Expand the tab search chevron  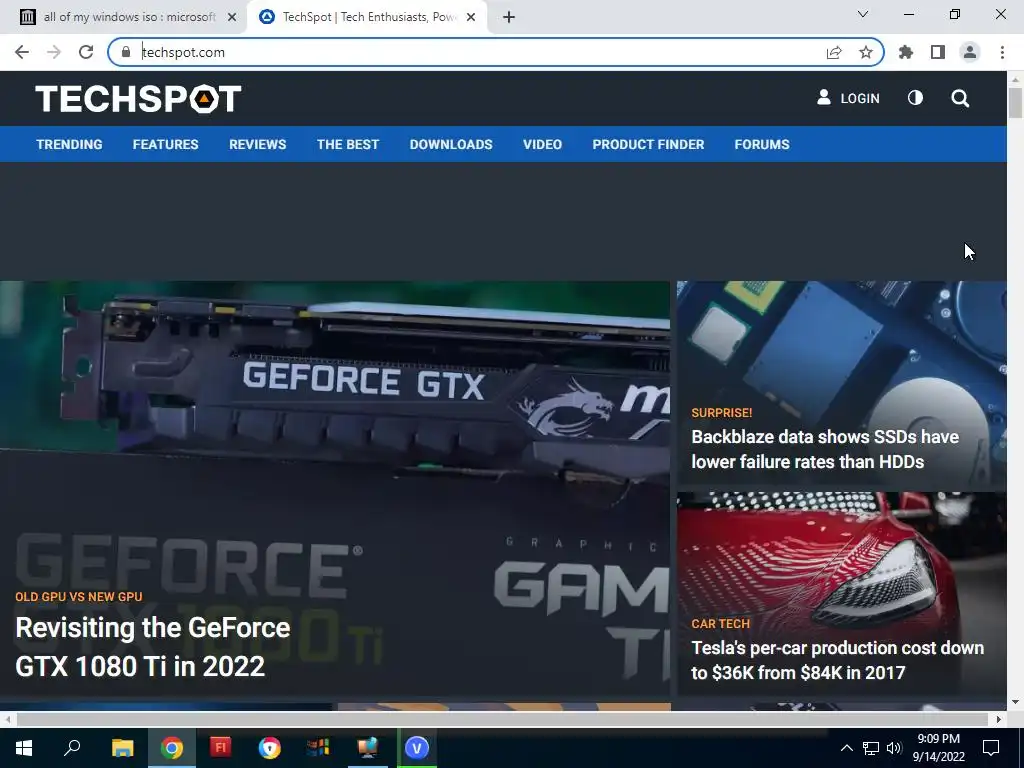(863, 14)
